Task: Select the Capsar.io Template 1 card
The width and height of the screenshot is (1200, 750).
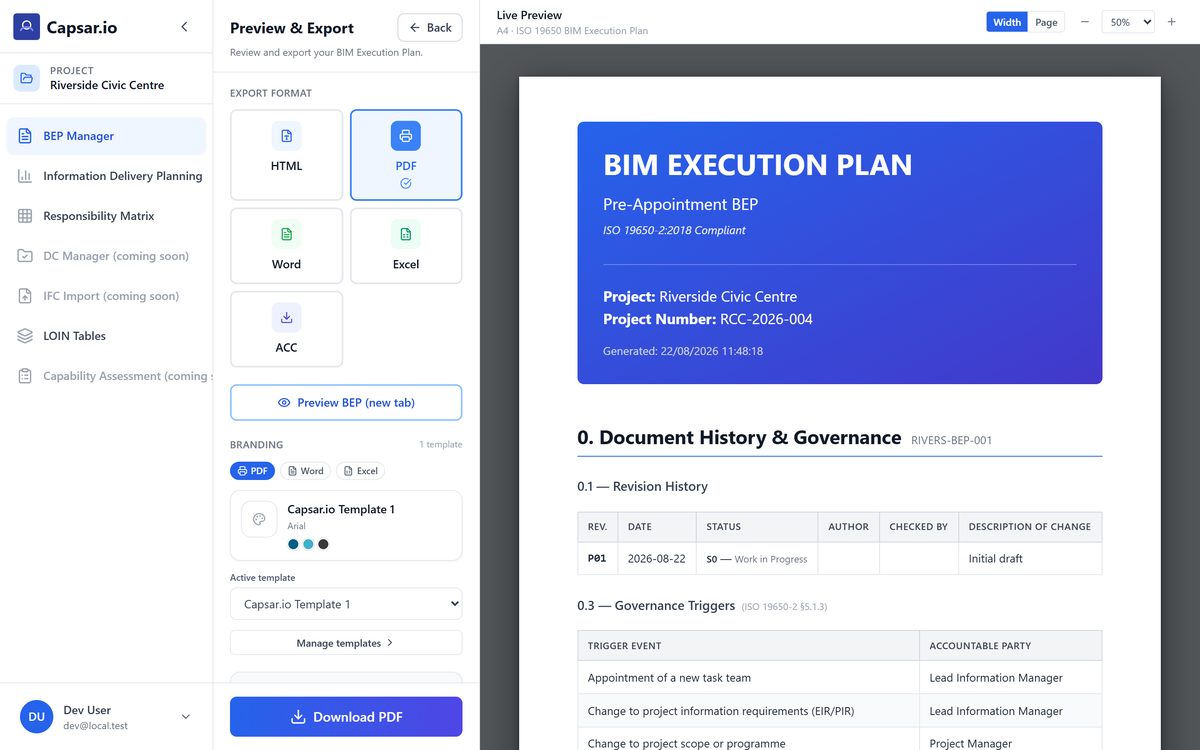Action: tap(346, 525)
